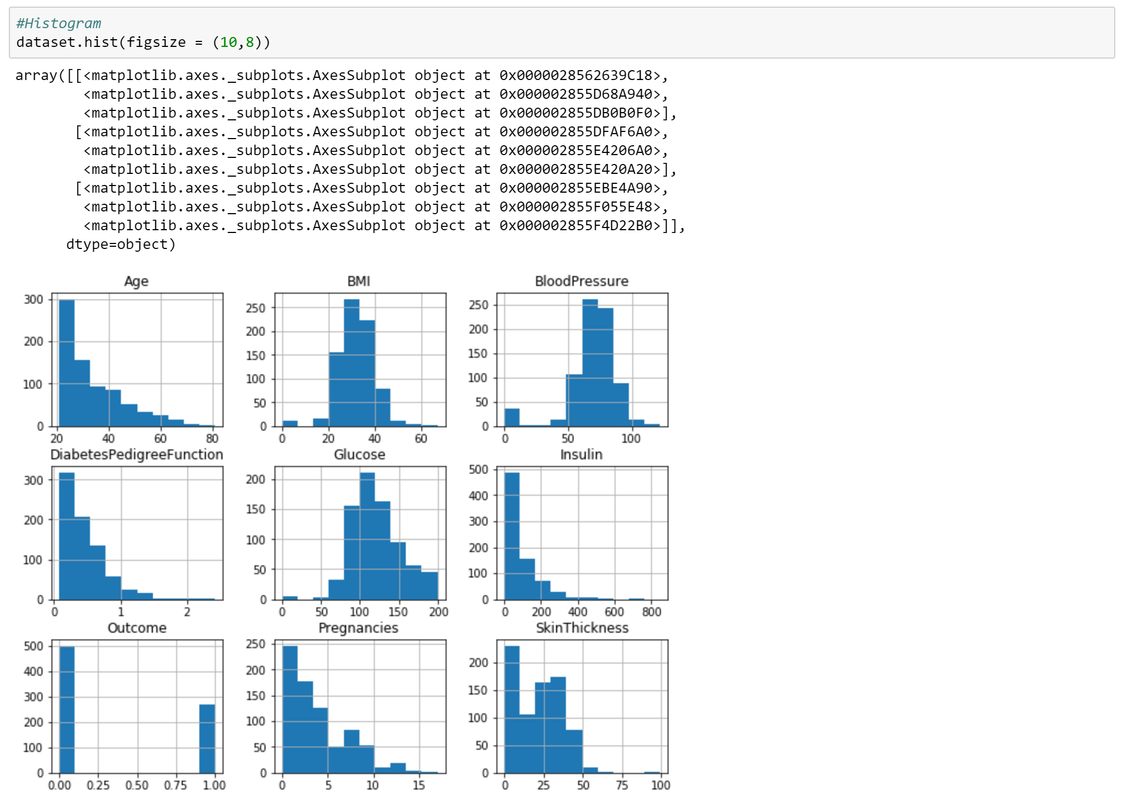Select the BloodPressure histogram plot
Viewport: 1123px width, 800px height.
tap(582, 360)
